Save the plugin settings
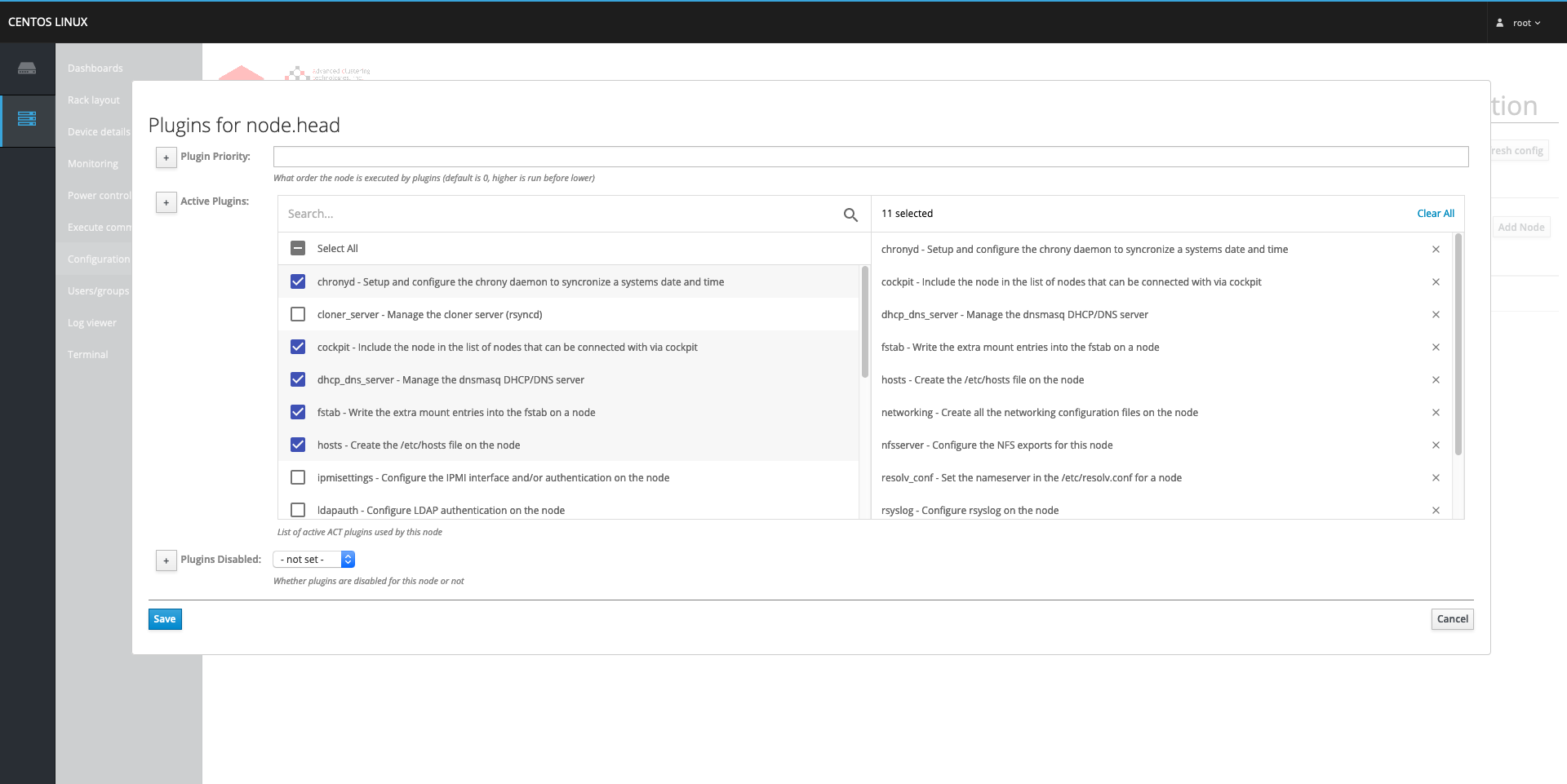Image resolution: width=1567 pixels, height=784 pixels. point(165,619)
